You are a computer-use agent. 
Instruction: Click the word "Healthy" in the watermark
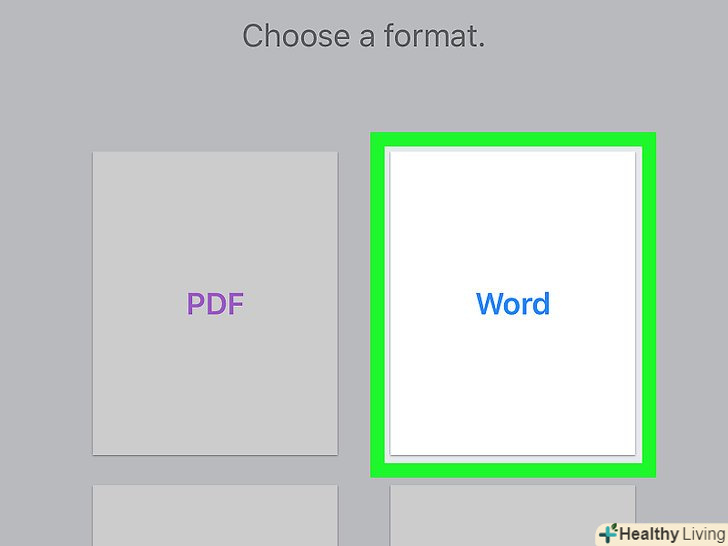click(649, 534)
